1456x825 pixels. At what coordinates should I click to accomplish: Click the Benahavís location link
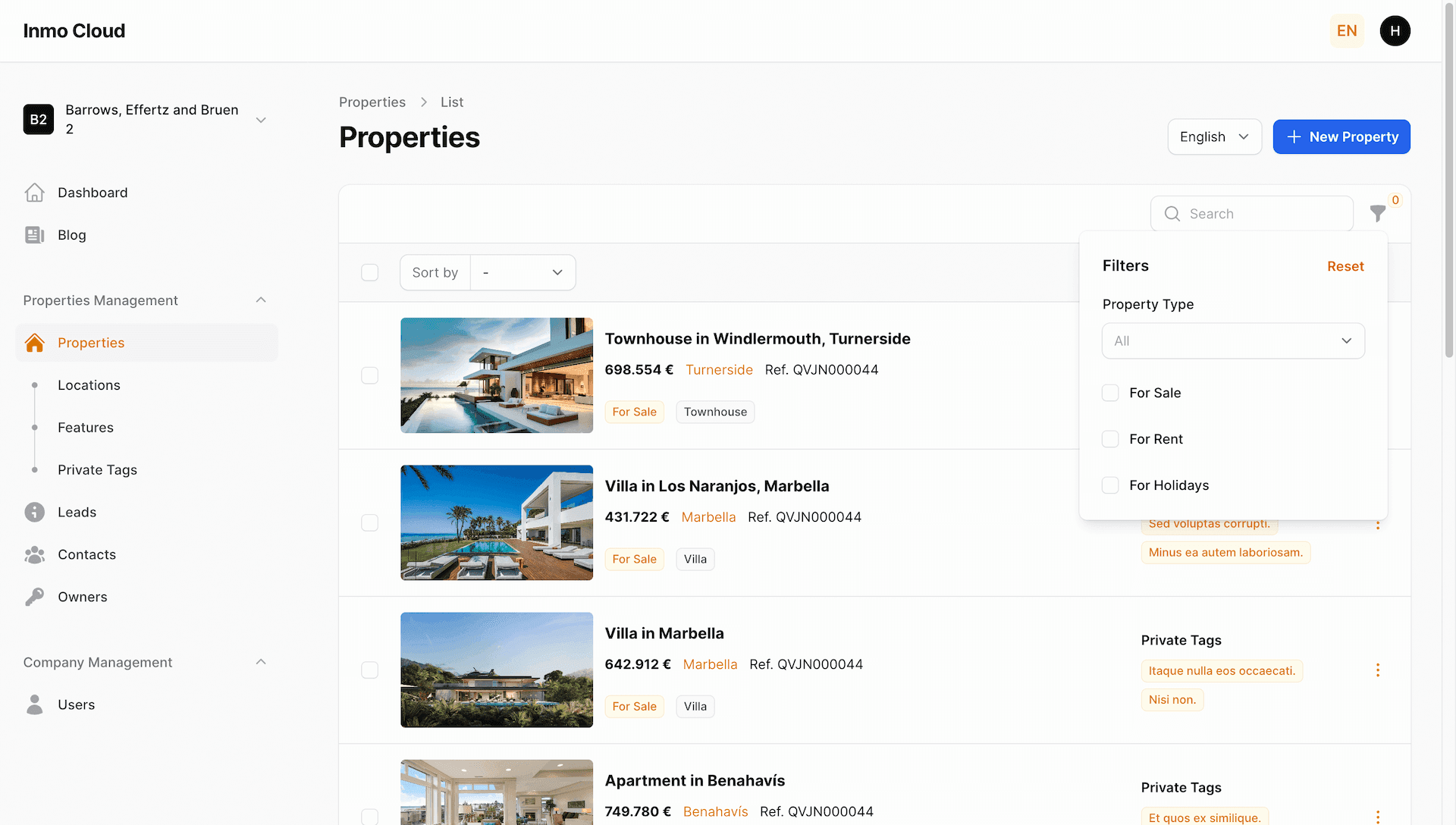point(715,811)
